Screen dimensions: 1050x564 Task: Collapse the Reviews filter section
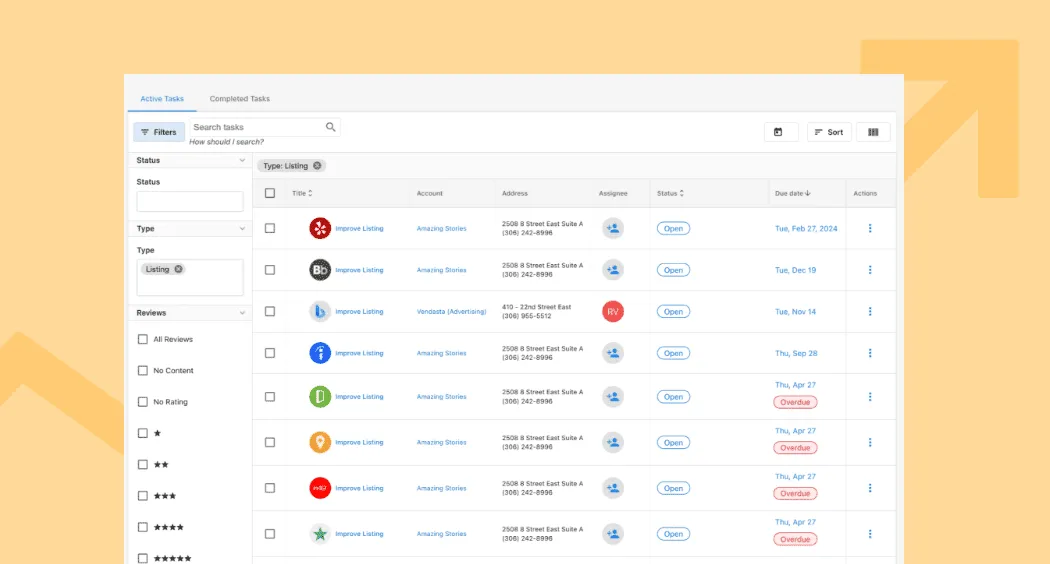click(242, 313)
